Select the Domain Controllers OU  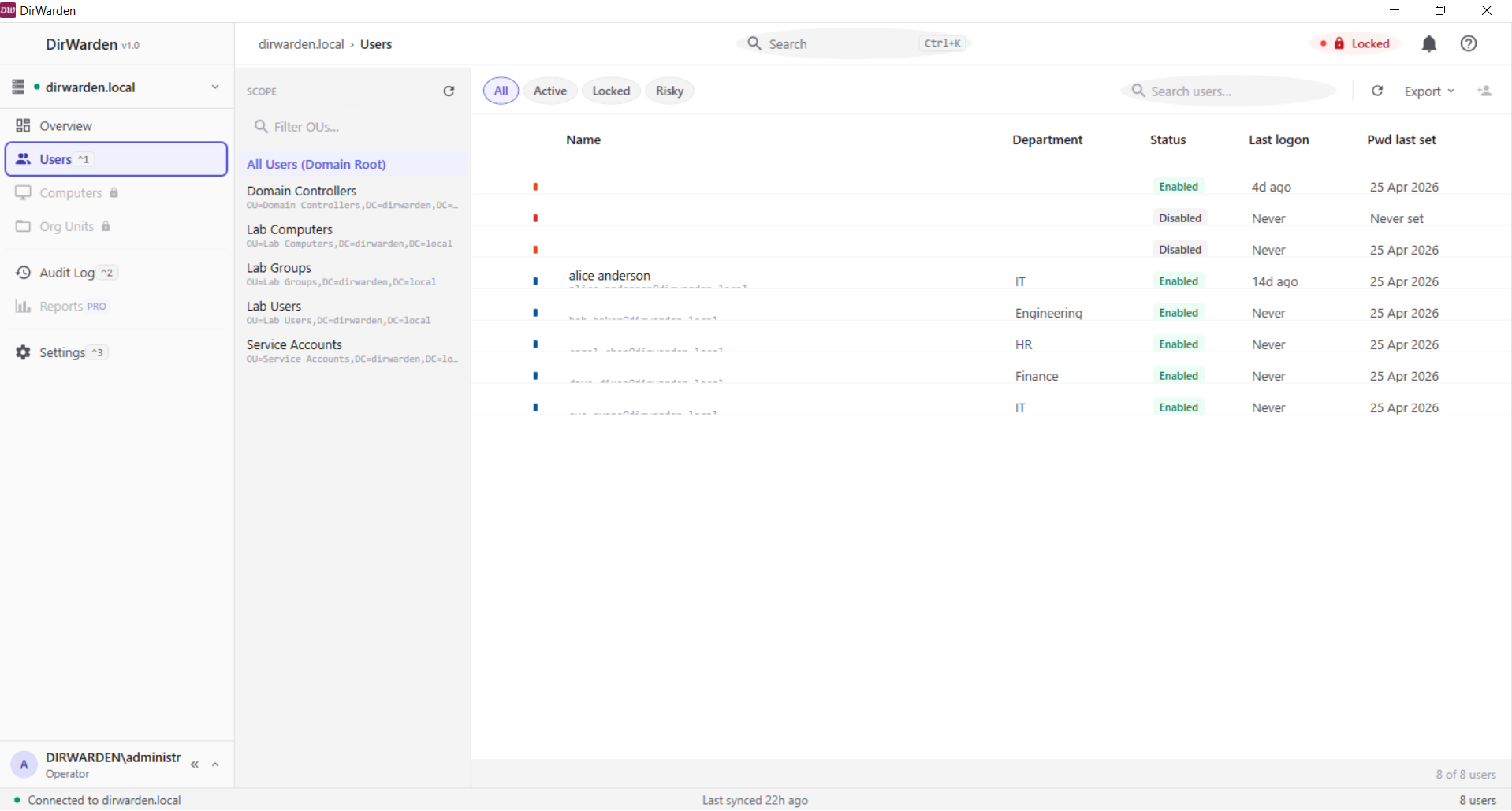[x=352, y=197]
